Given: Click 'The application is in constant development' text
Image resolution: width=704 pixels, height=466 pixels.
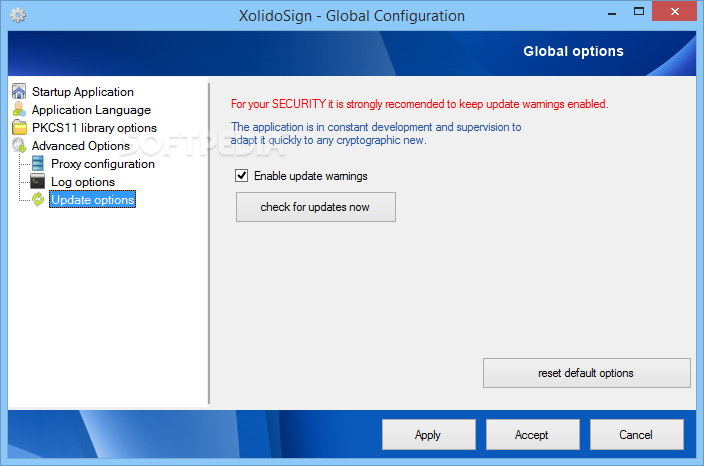Looking at the screenshot, I should [x=376, y=133].
